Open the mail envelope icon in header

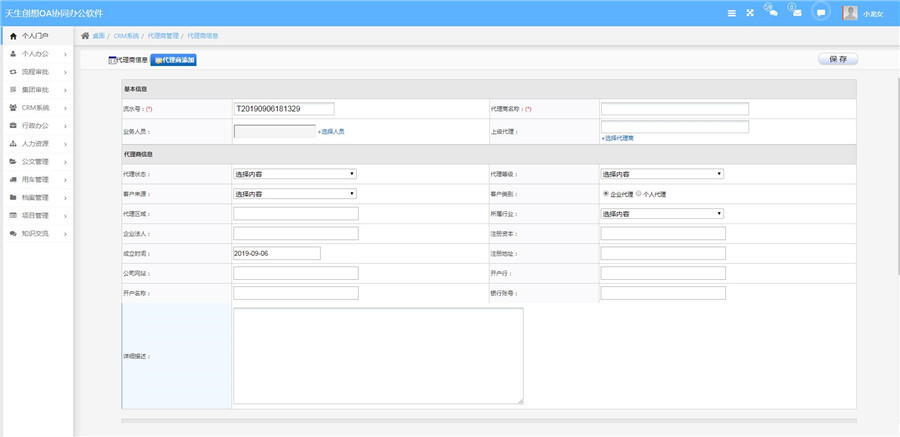797,13
